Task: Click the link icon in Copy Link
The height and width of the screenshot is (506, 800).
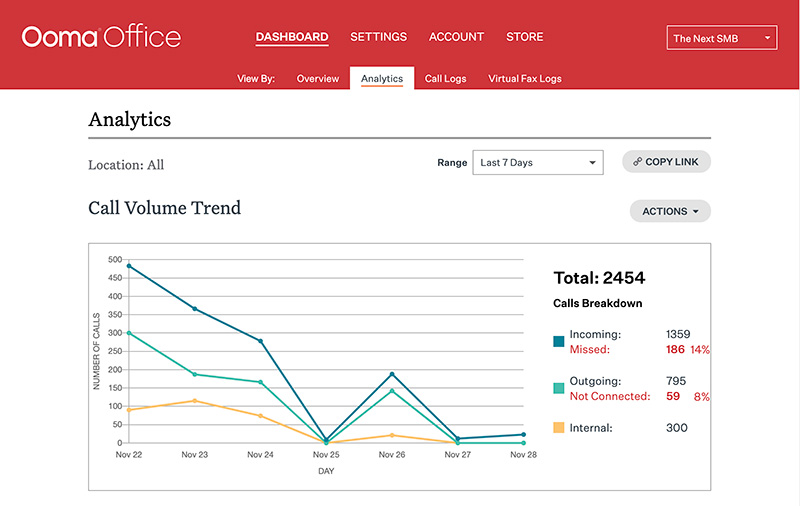Action: 637,162
